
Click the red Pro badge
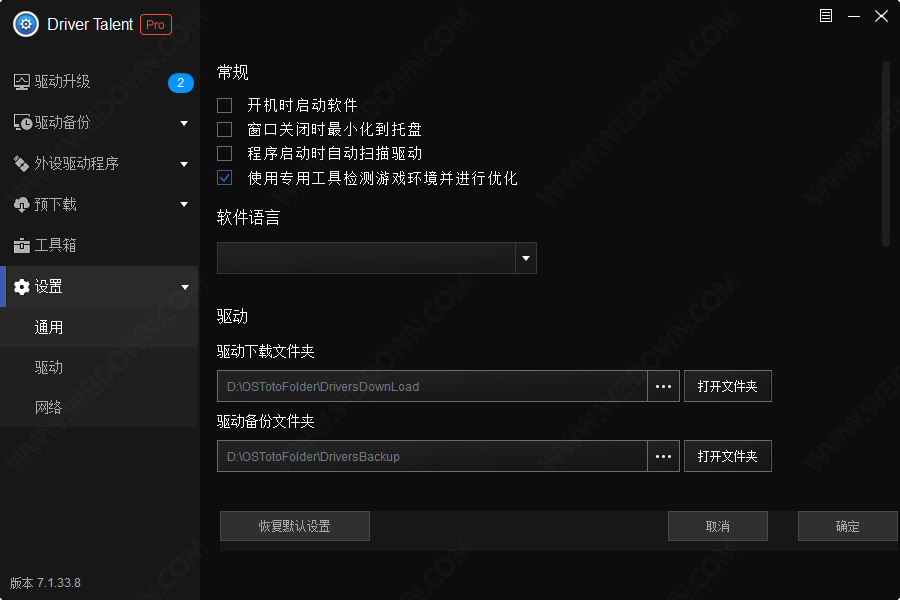pos(156,25)
